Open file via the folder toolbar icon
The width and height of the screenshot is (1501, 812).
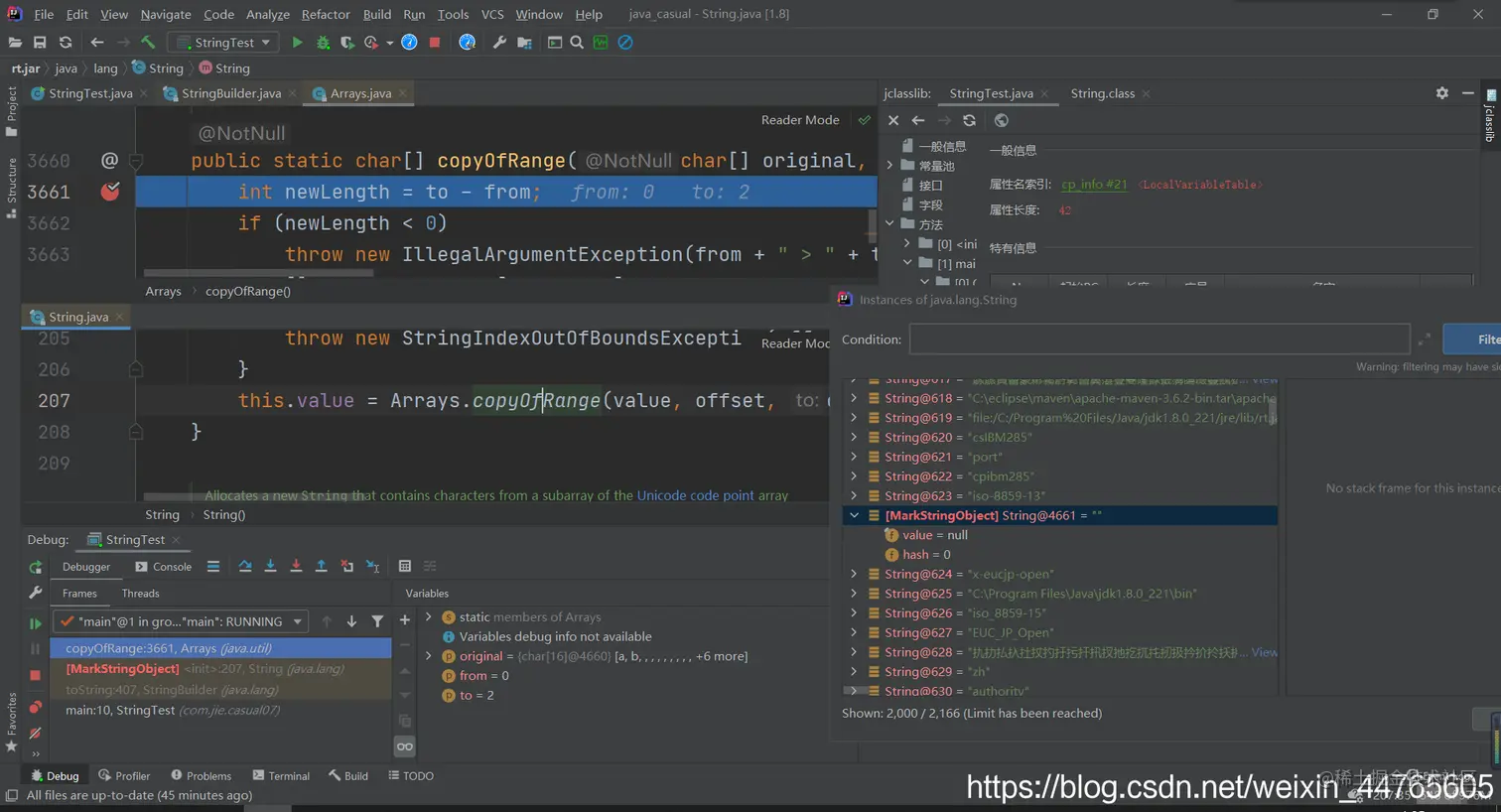15,43
